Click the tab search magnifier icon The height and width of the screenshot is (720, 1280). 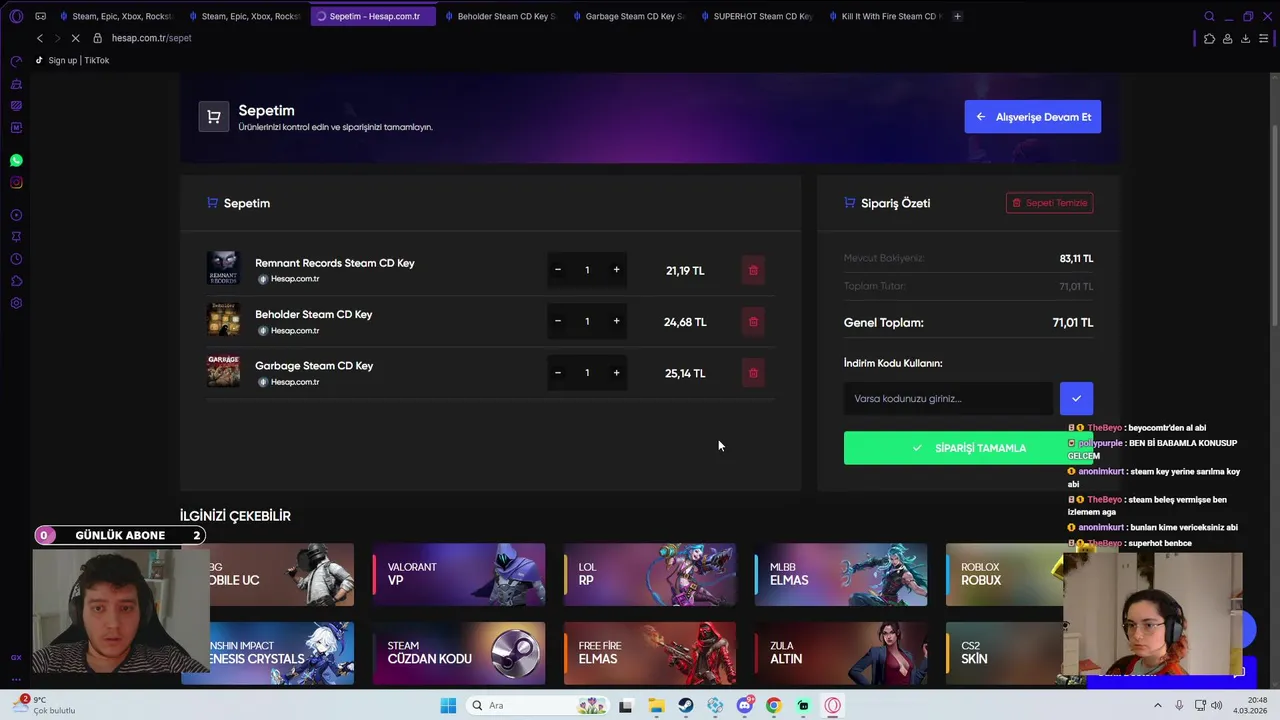click(x=1209, y=16)
